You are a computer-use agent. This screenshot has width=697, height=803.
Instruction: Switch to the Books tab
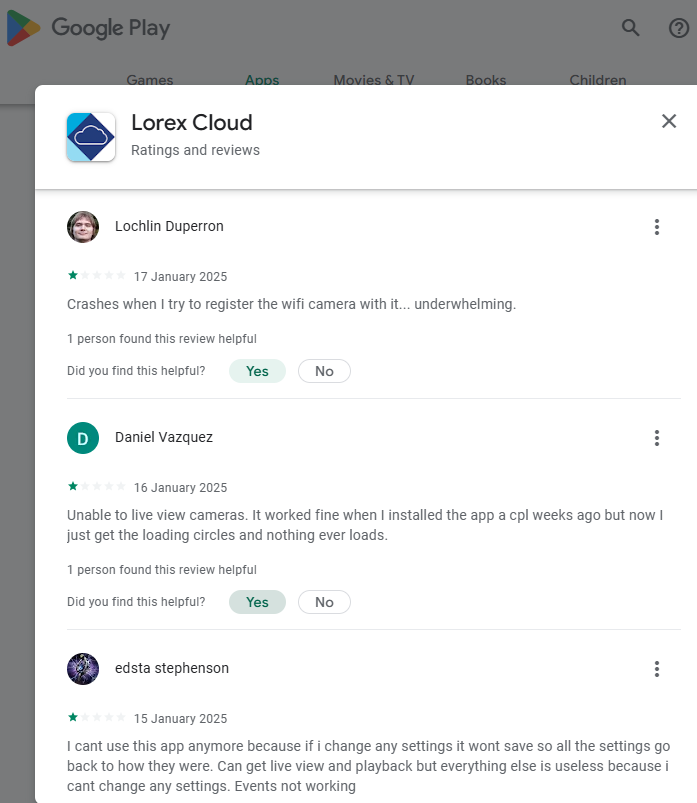pos(485,80)
